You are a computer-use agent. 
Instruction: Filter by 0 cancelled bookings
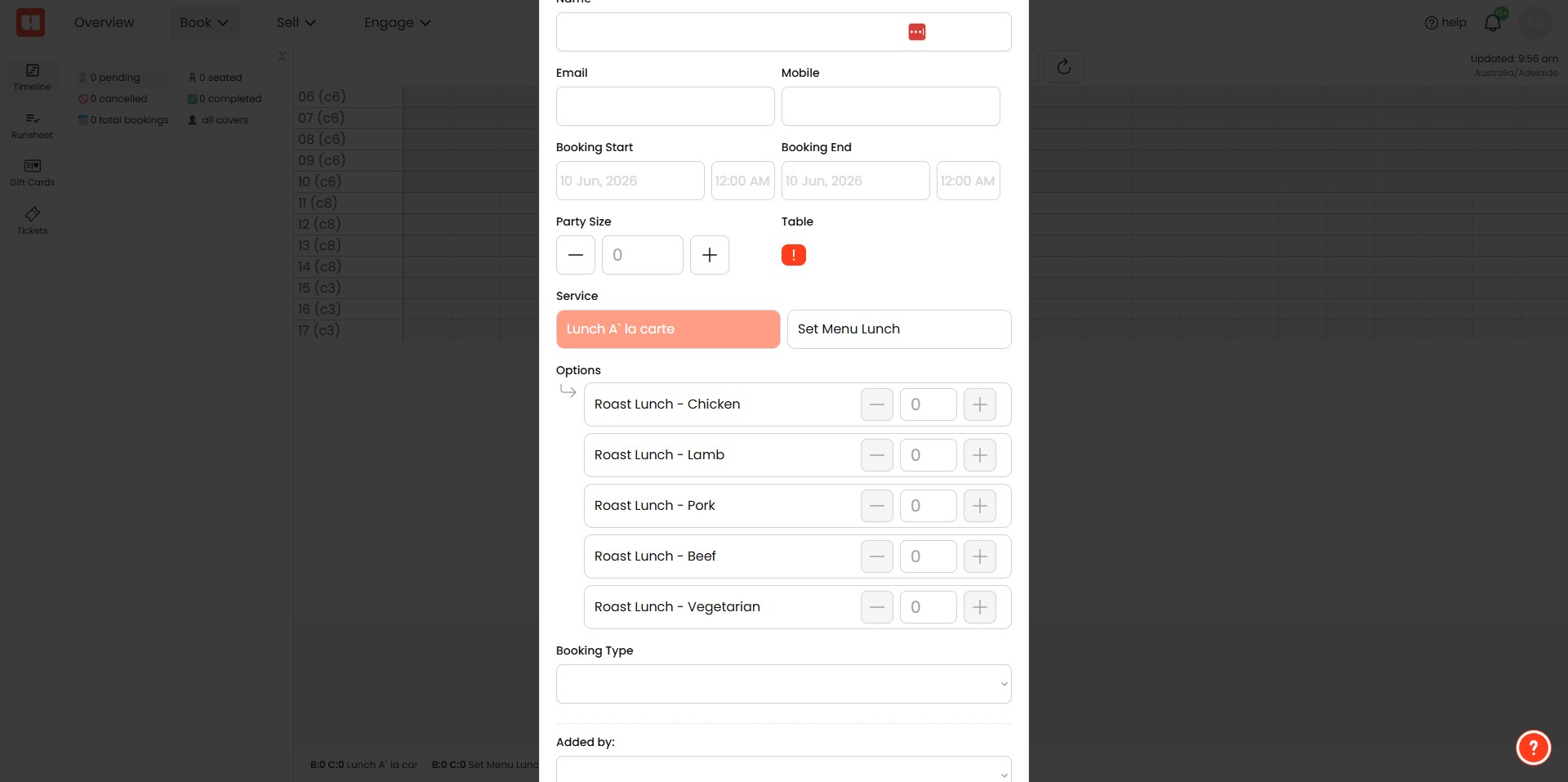[114, 99]
